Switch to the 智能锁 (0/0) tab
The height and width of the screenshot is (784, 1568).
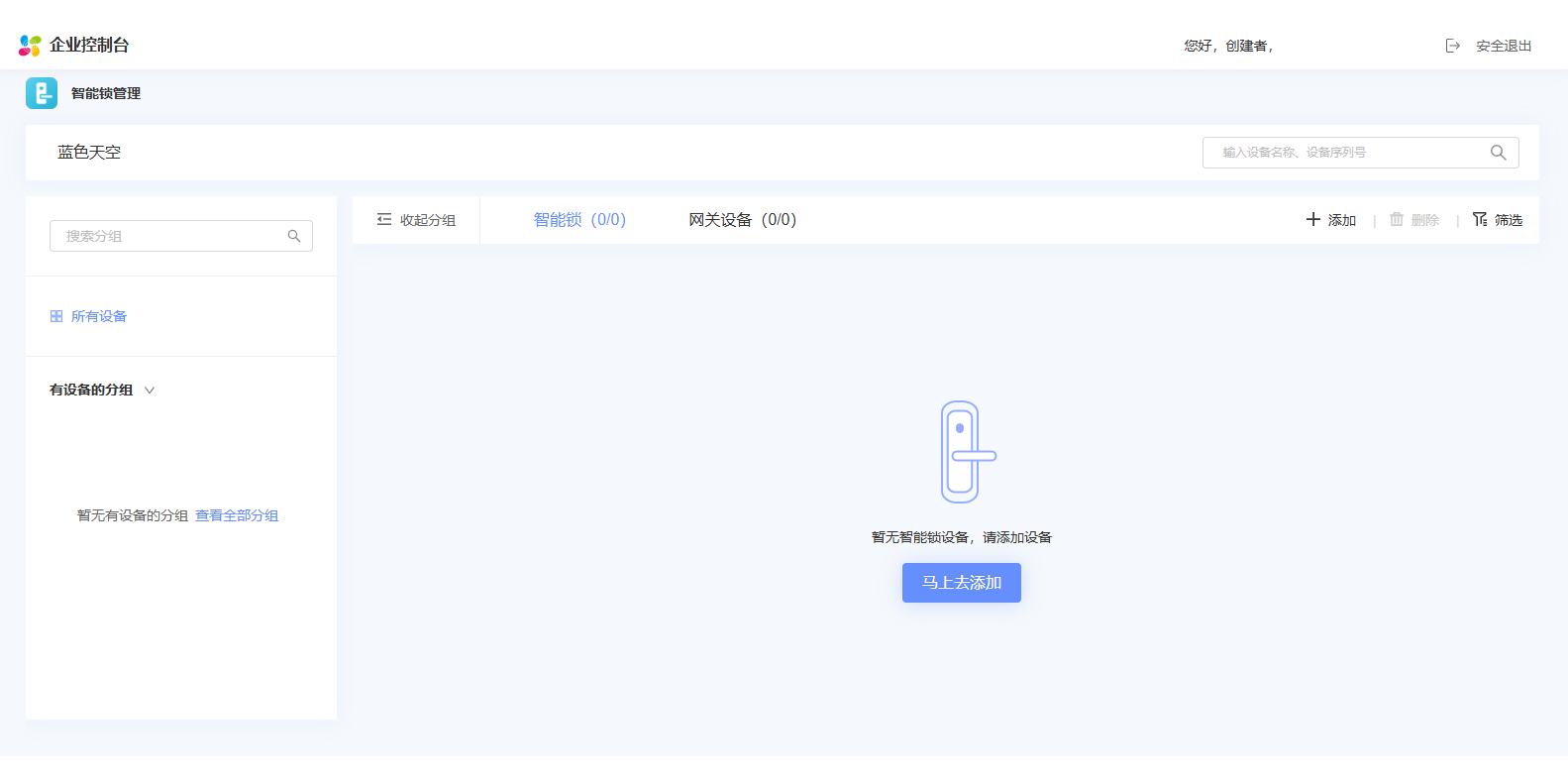coord(579,220)
